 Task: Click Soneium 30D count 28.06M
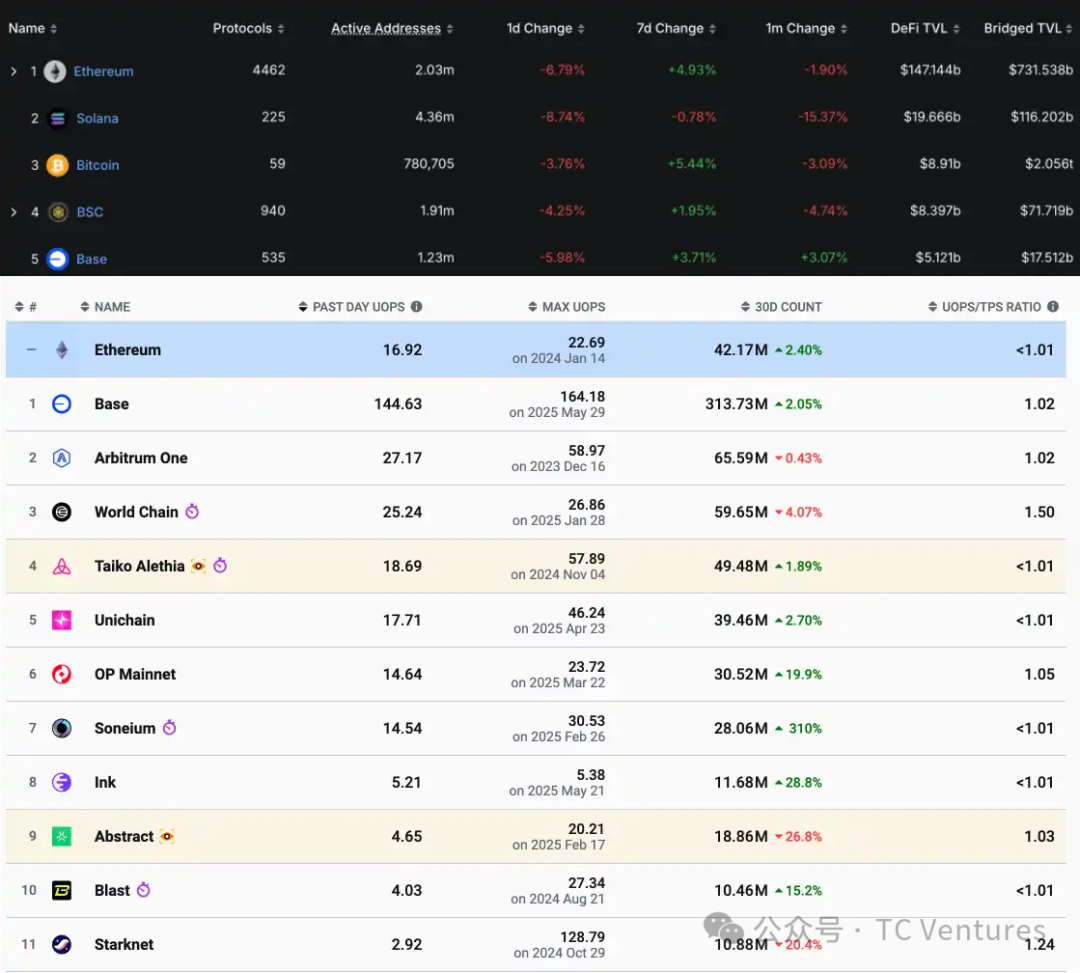pos(740,728)
